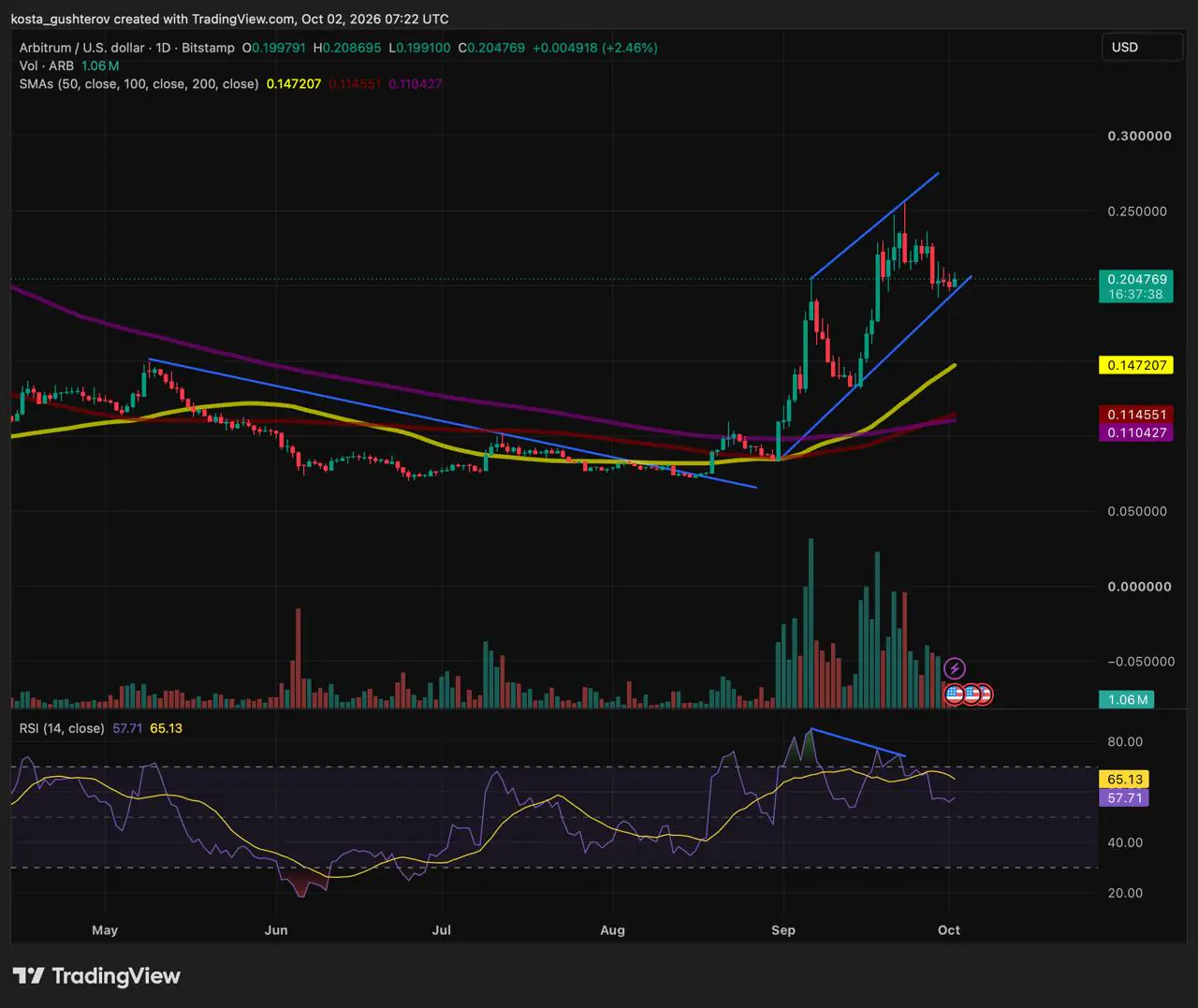Click the Sep label on the time axis

click(783, 929)
